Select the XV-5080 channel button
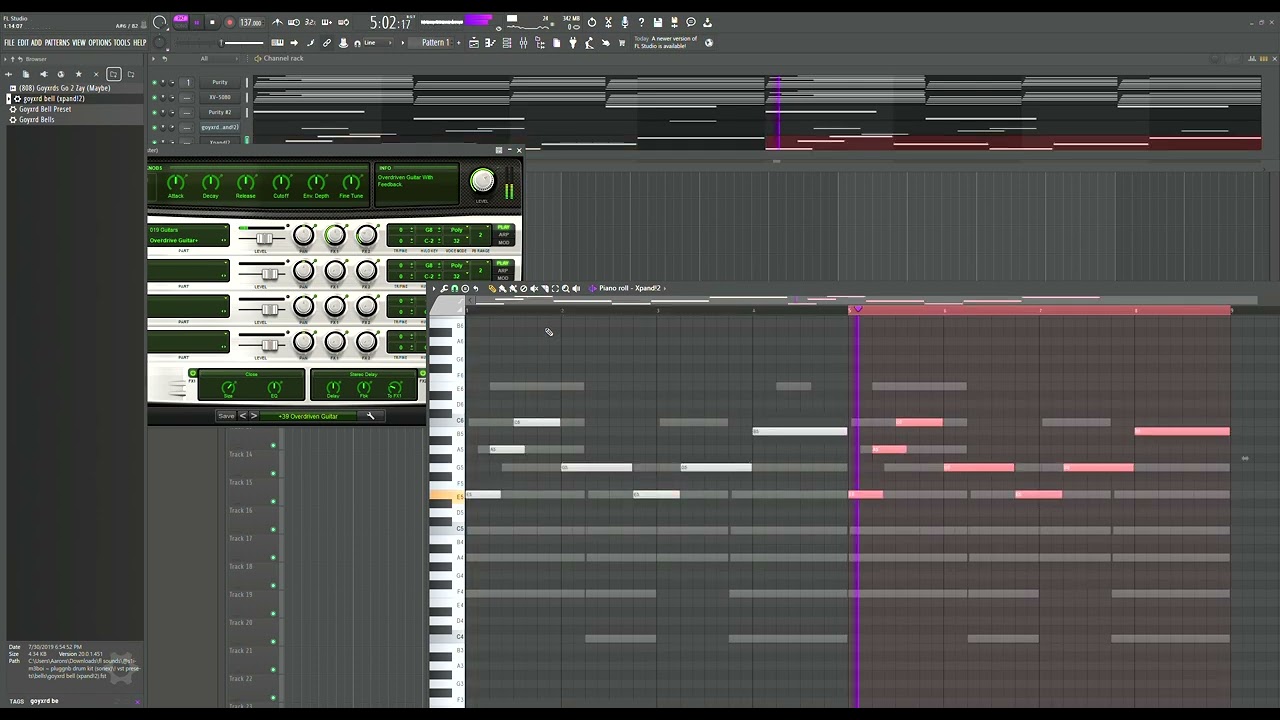 220,97
